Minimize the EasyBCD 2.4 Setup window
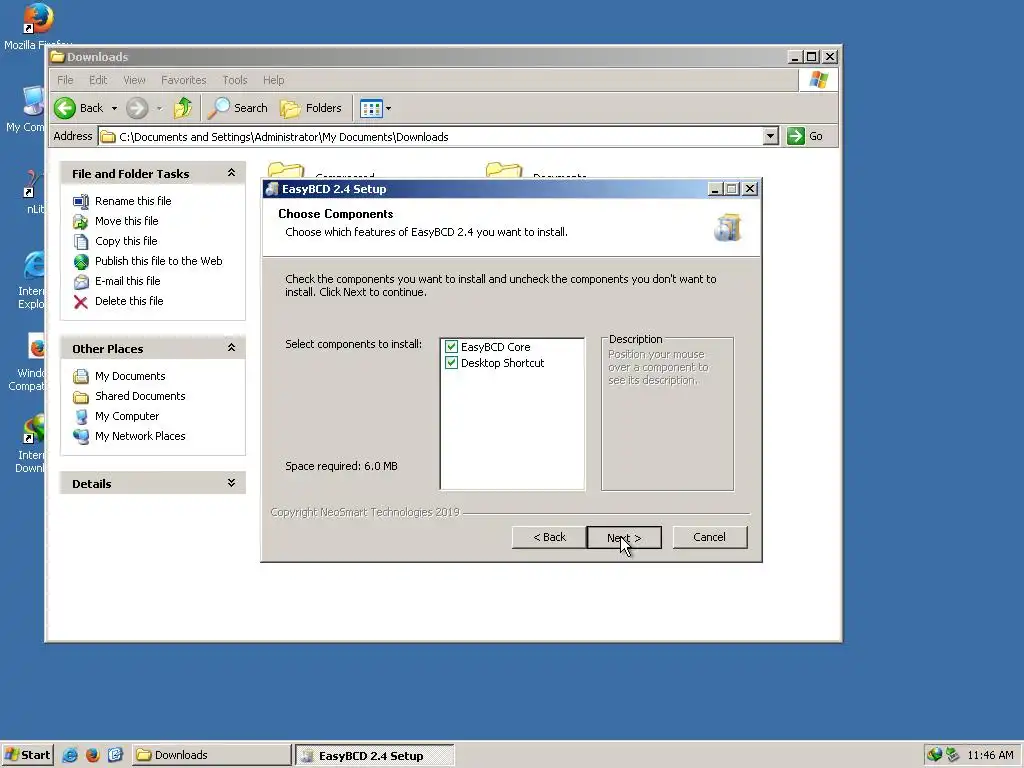1024x768 pixels. click(714, 189)
